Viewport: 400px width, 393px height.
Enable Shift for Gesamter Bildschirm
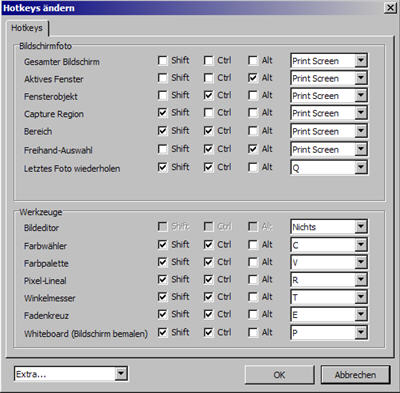point(162,61)
